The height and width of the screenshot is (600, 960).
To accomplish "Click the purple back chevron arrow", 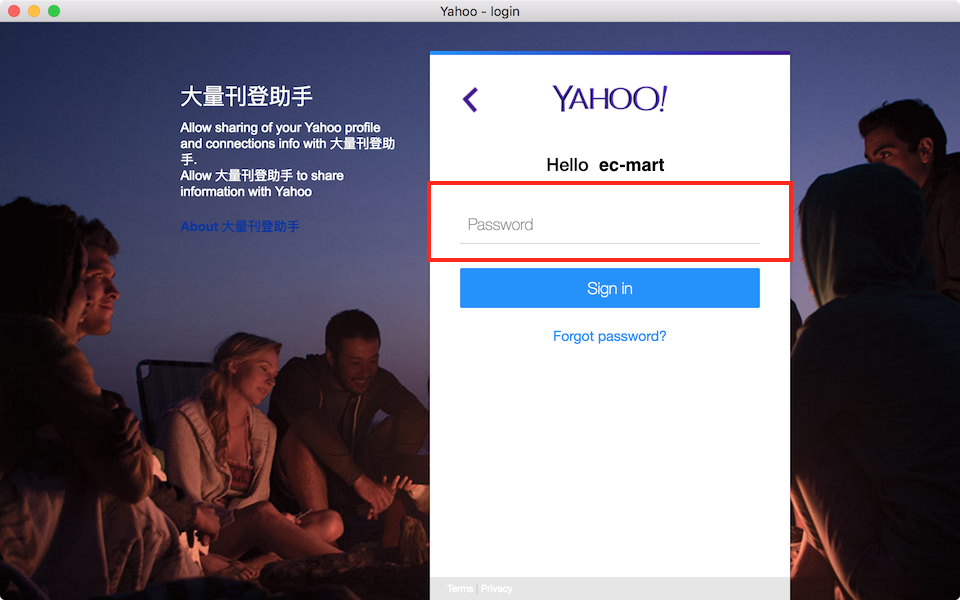I will 470,99.
